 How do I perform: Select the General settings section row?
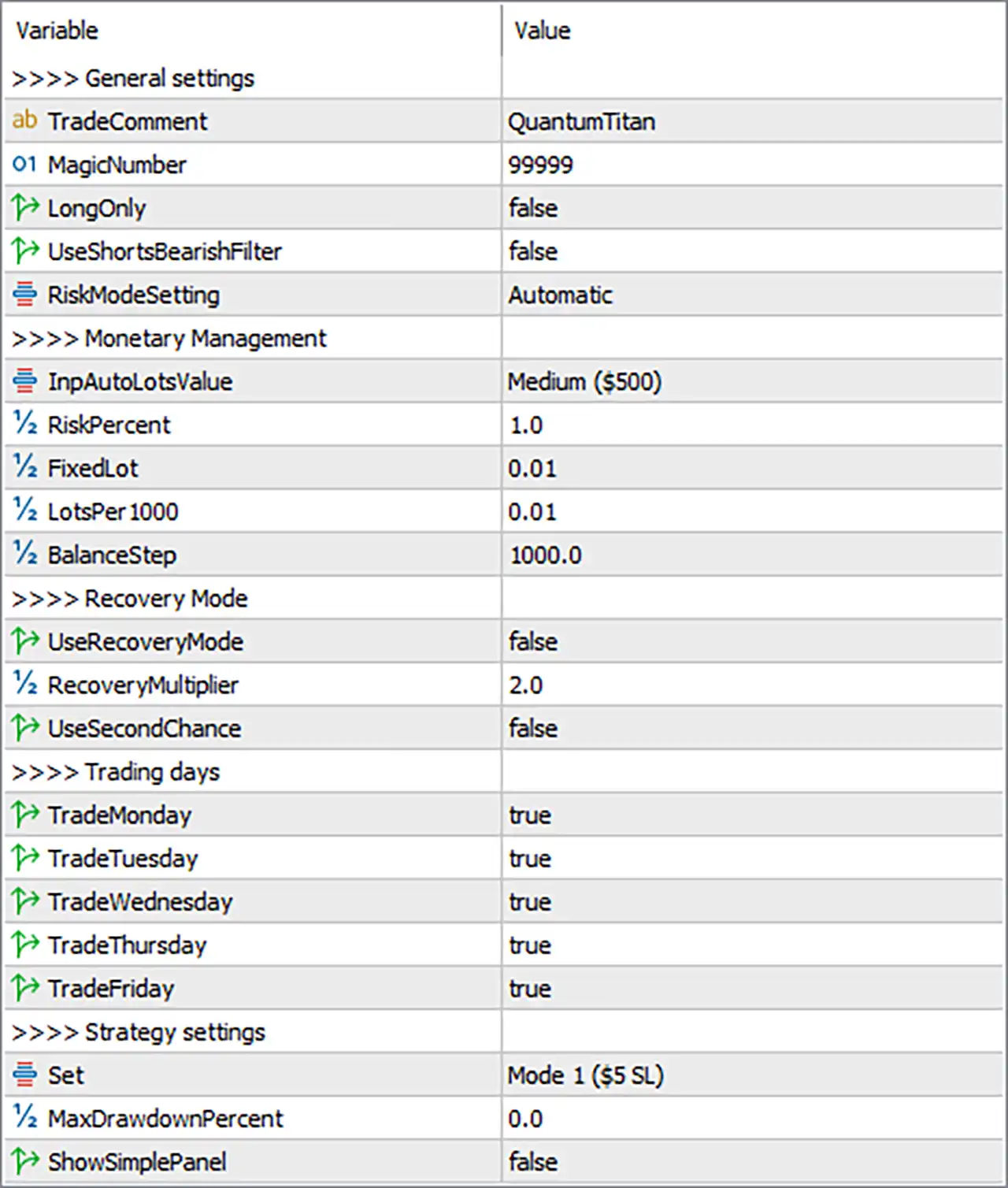coord(504,78)
